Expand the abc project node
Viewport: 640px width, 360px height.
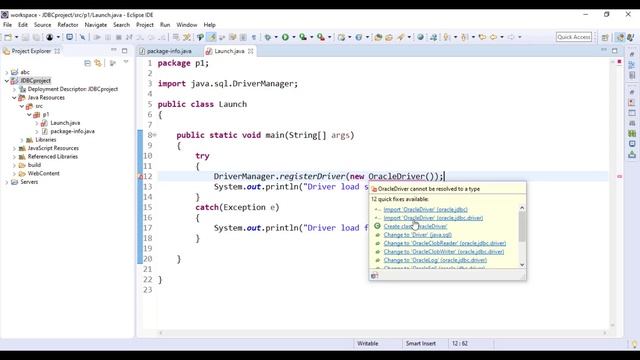coord(7,72)
